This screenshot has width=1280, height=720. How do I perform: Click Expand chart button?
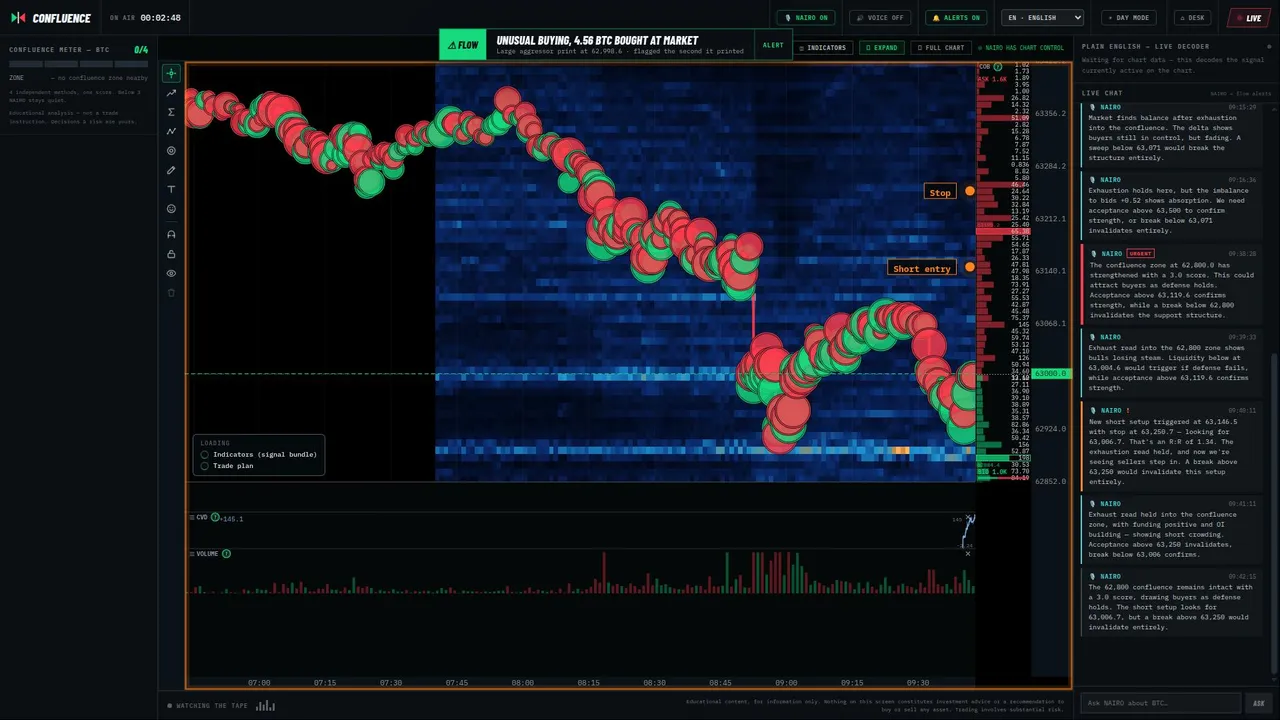[x=881, y=48]
